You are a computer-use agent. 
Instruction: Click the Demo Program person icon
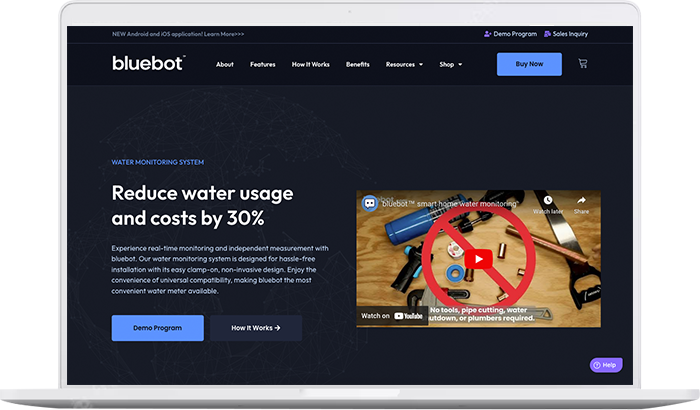coord(488,34)
